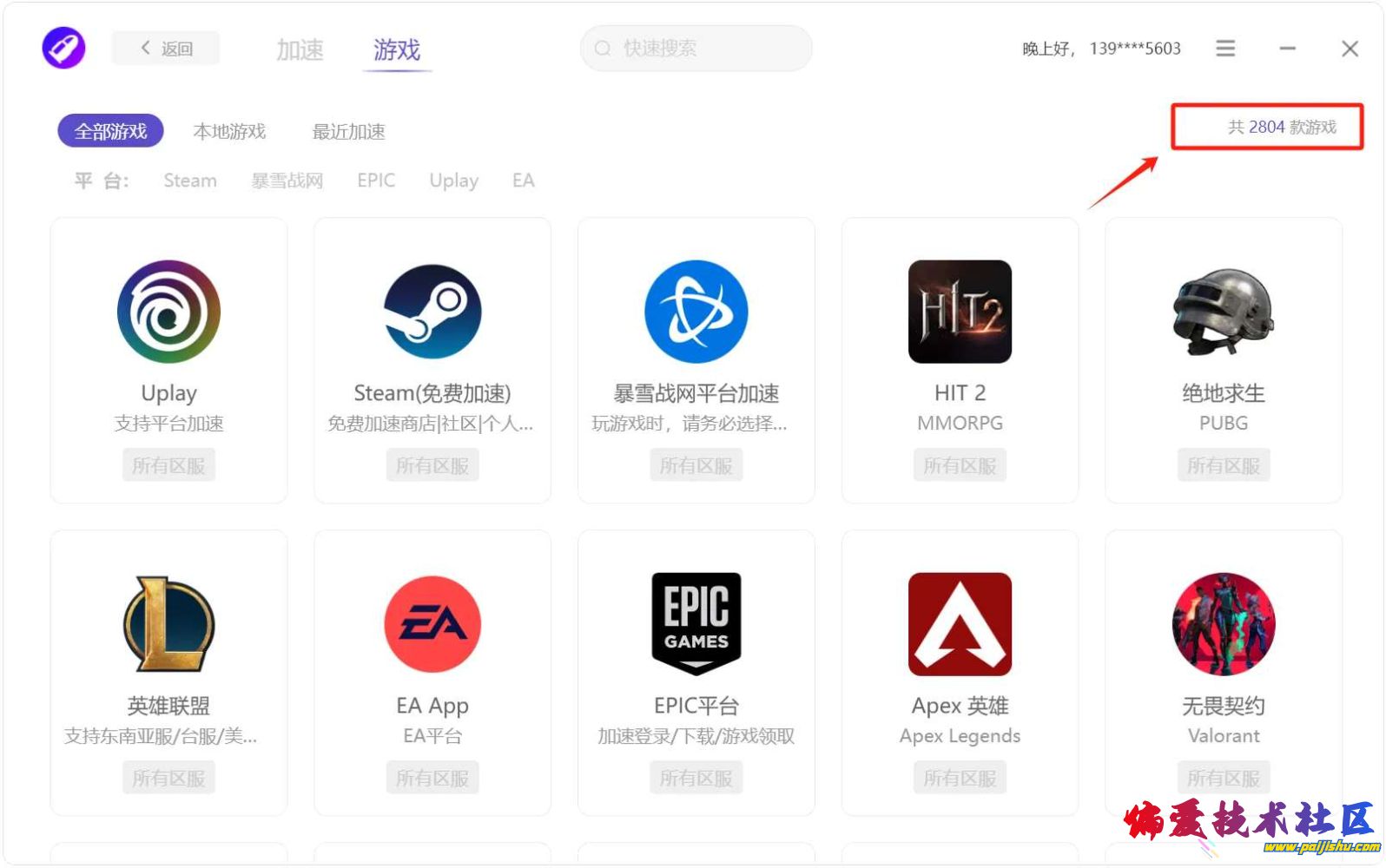Click the 快速搜索 search field
Image resolution: width=1386 pixels, height=868 pixels.
696,49
